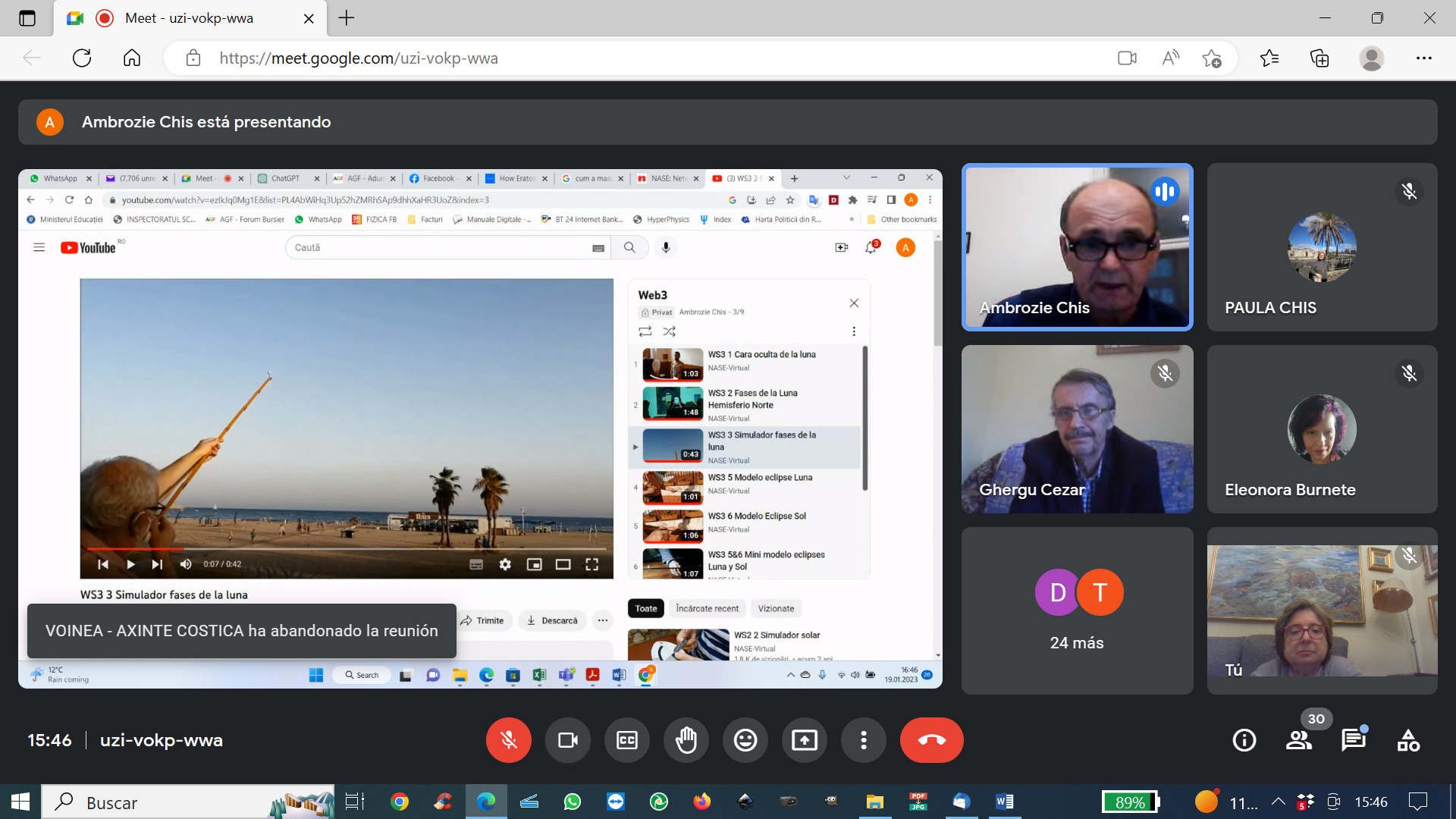Open the in-call chat panel
Screen dimensions: 1456x819
point(1354,740)
